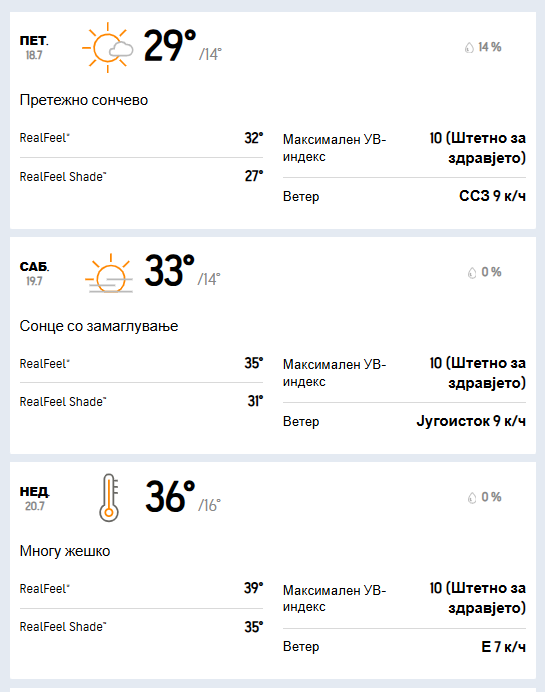Select the Многу жешко description
Image resolution: width=545 pixels, height=692 pixels.
(x=65, y=551)
